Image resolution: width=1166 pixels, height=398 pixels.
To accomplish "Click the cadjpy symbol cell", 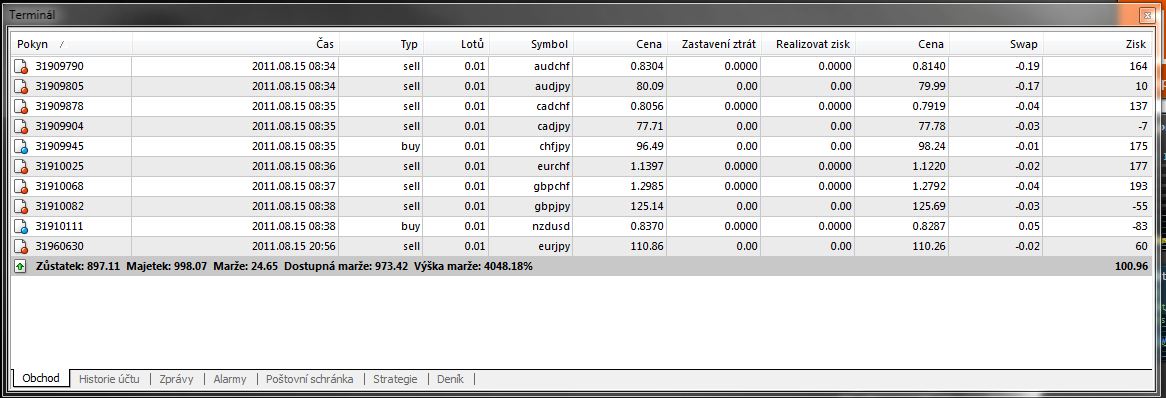I will pyautogui.click(x=553, y=126).
